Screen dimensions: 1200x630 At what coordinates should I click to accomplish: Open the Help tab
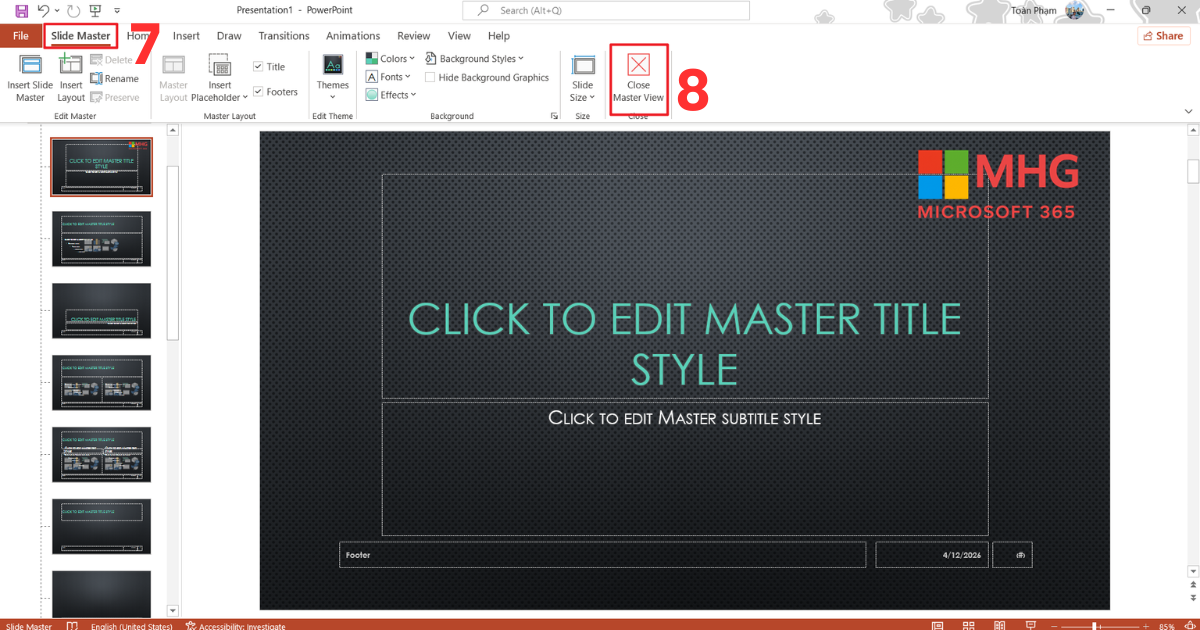click(x=499, y=36)
